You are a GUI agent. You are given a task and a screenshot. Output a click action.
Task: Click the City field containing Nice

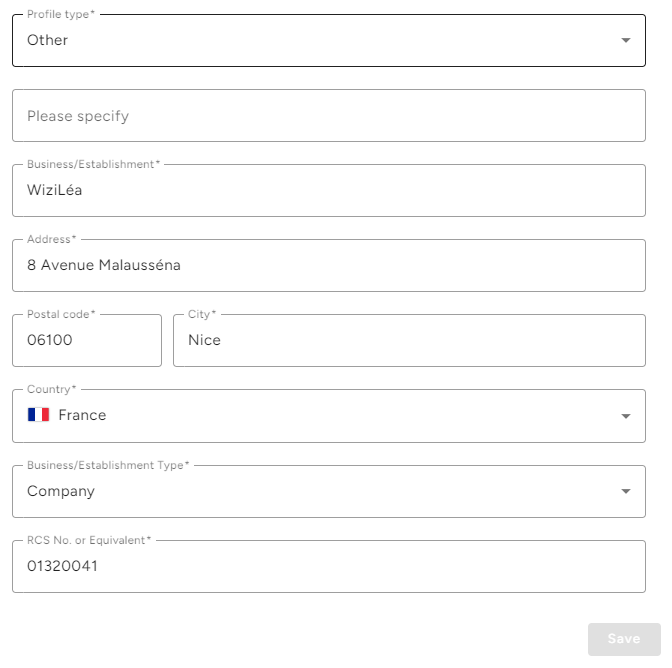(408, 341)
